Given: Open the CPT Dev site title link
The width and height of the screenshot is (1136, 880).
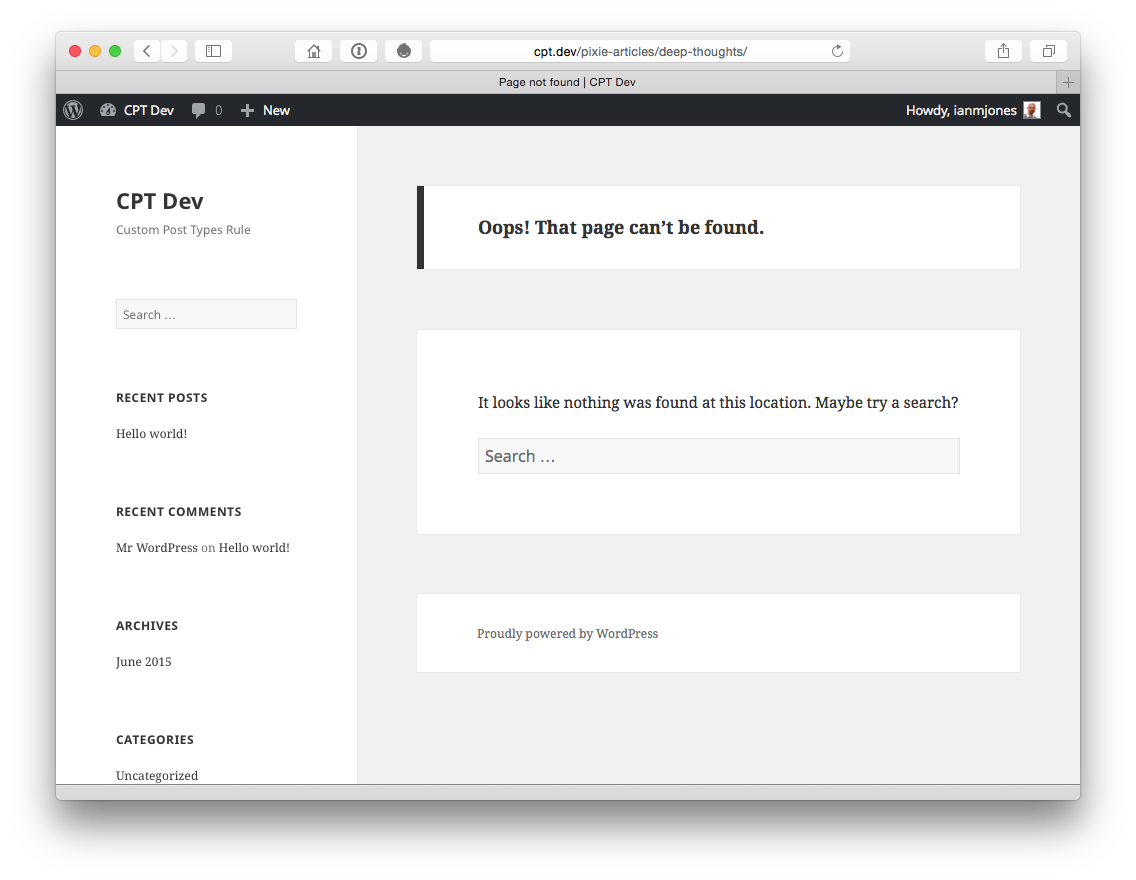Looking at the screenshot, I should tap(159, 201).
